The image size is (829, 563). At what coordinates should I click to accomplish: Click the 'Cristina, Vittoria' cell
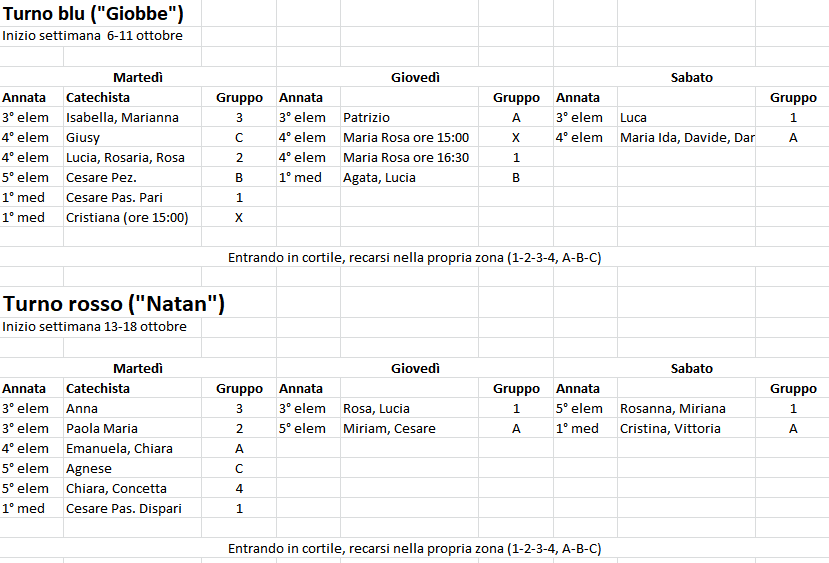click(686, 428)
